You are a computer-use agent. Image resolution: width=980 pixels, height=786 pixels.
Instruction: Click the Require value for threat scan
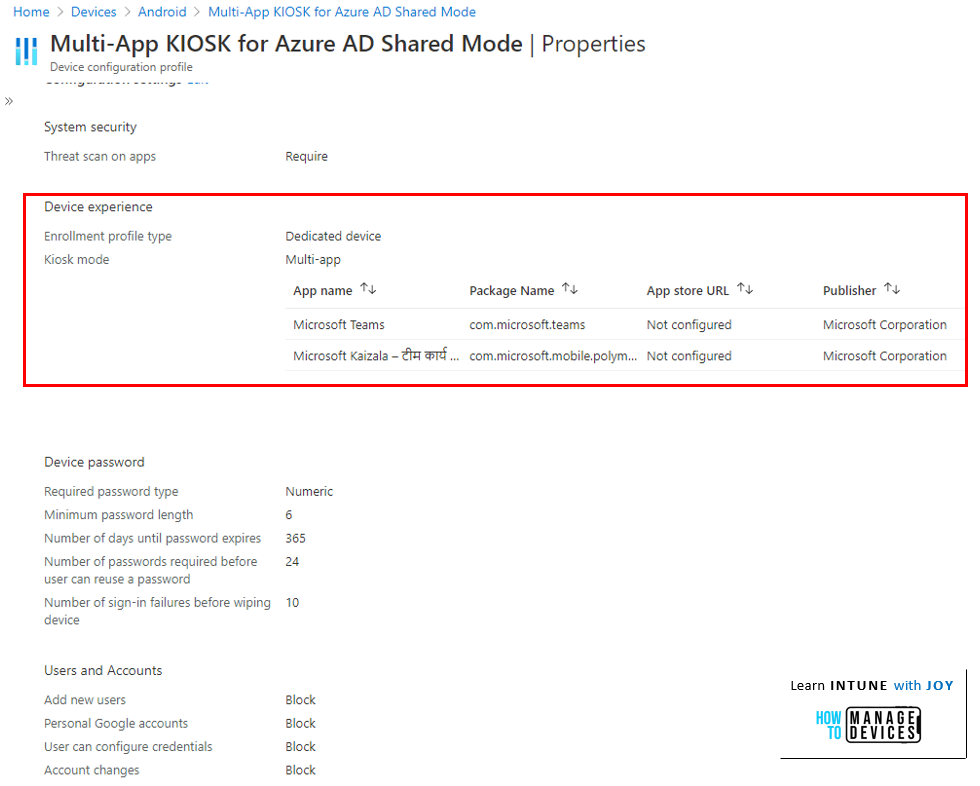click(x=306, y=157)
